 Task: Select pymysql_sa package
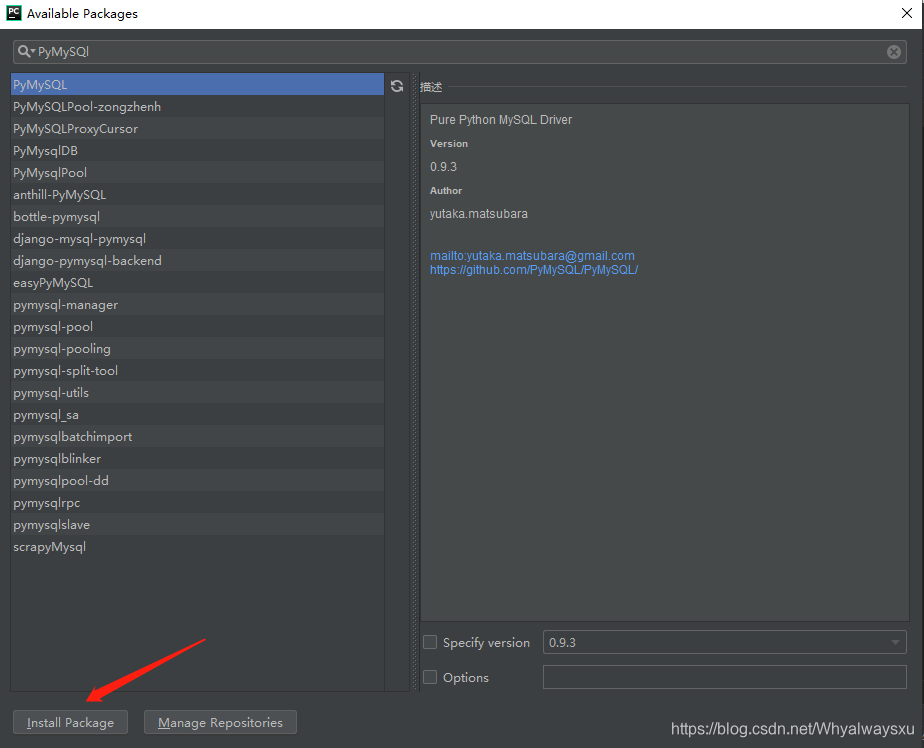[x=197, y=414]
